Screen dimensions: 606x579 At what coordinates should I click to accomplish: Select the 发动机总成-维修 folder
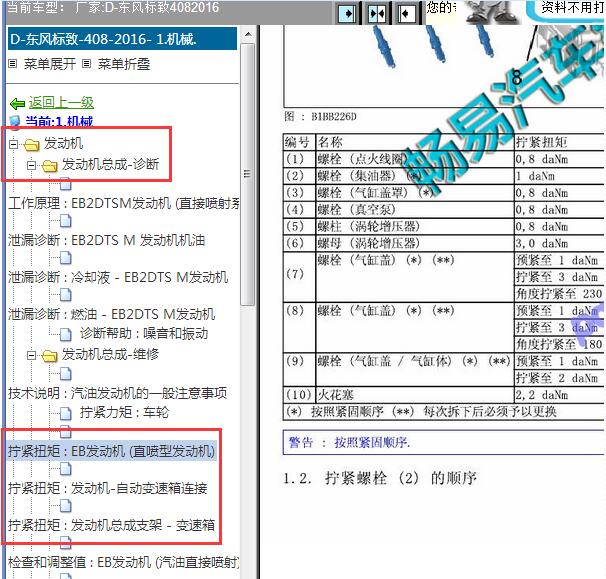pyautogui.click(x=111, y=354)
